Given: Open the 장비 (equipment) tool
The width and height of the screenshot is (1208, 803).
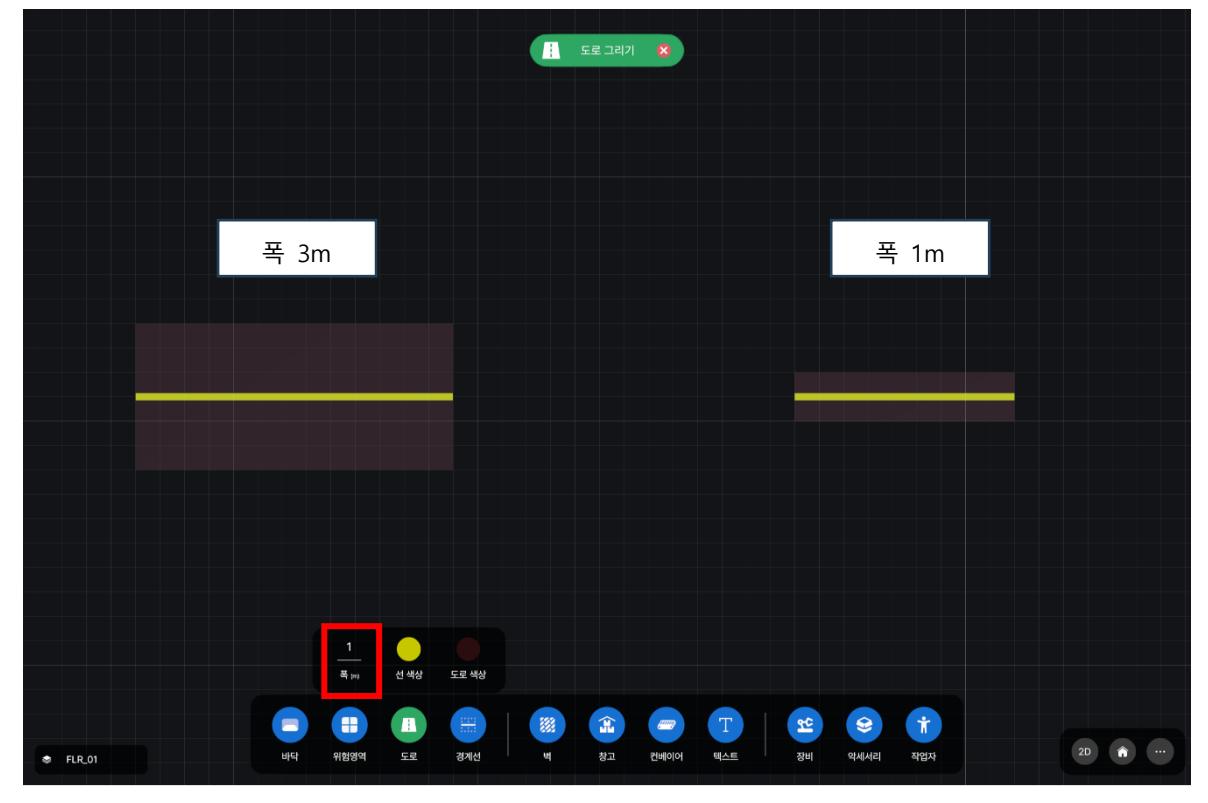Looking at the screenshot, I should click(x=804, y=725).
